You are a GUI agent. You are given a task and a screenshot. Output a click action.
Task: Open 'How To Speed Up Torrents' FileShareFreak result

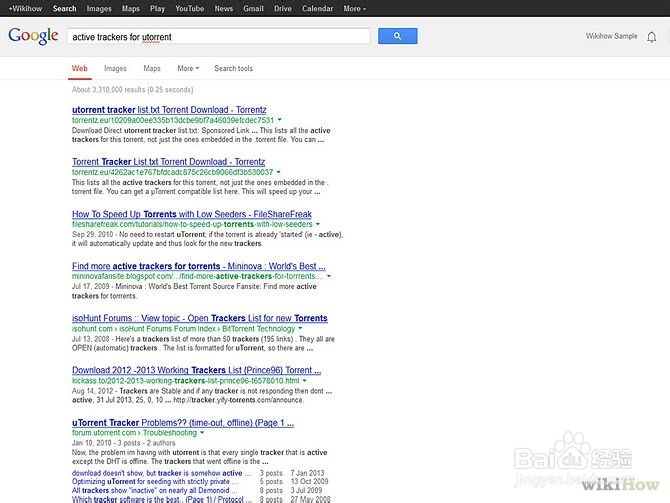[x=191, y=214]
